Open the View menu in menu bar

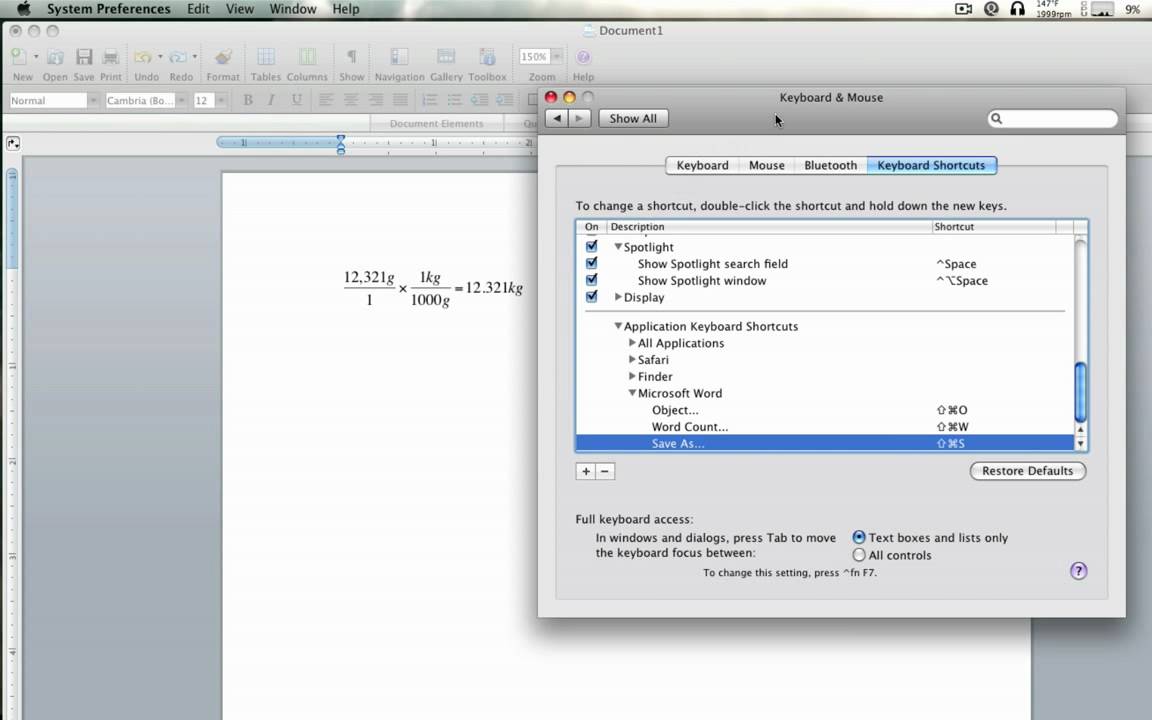coord(240,9)
